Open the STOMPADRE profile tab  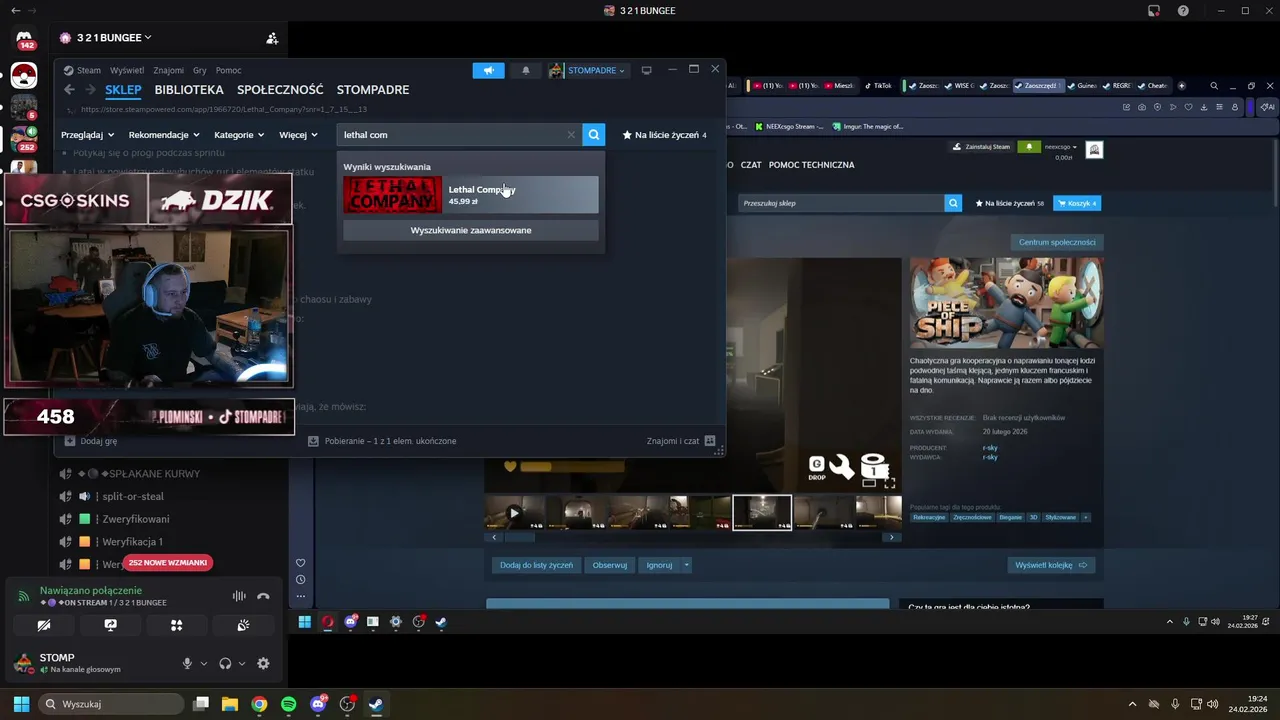point(373,90)
